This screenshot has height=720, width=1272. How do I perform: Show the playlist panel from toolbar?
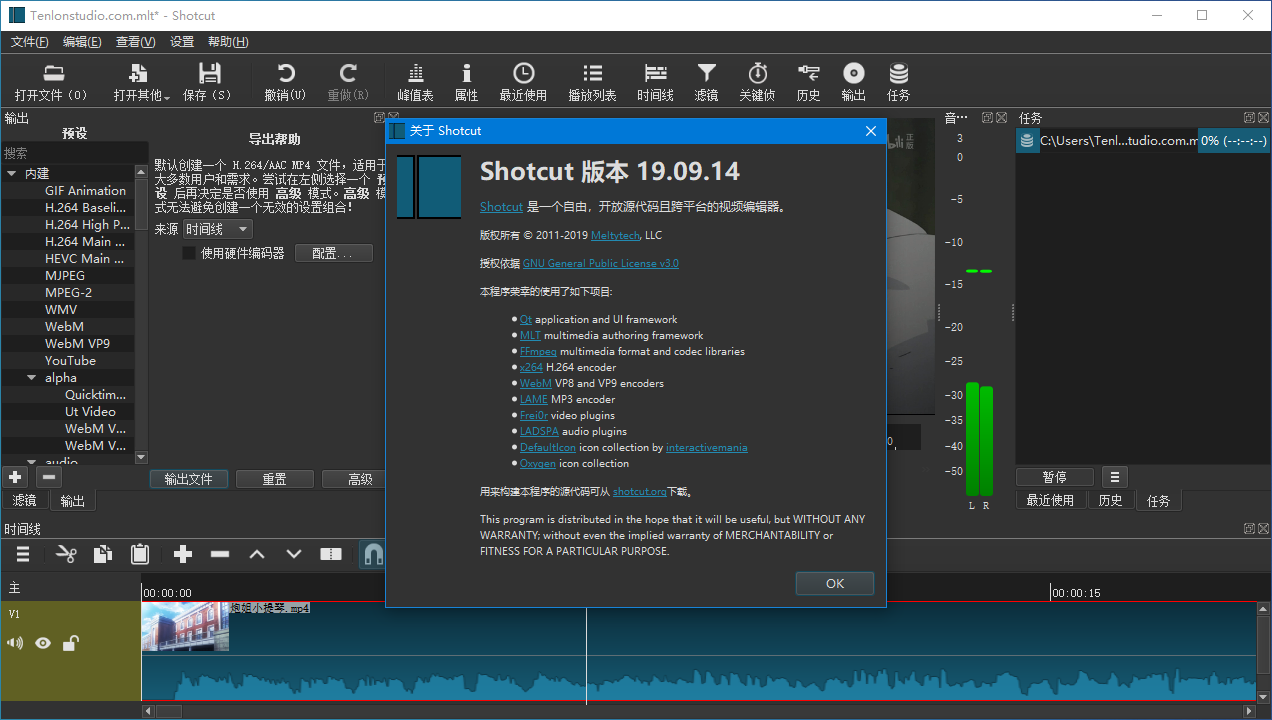tap(592, 73)
